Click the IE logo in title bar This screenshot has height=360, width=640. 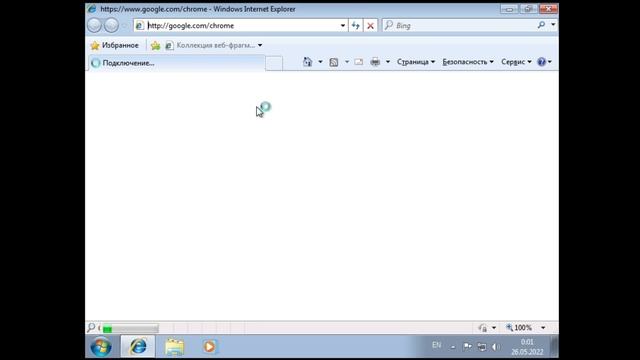click(92, 9)
